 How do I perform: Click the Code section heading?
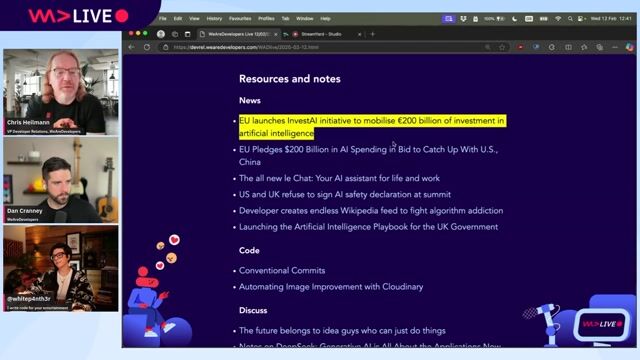[249, 251]
